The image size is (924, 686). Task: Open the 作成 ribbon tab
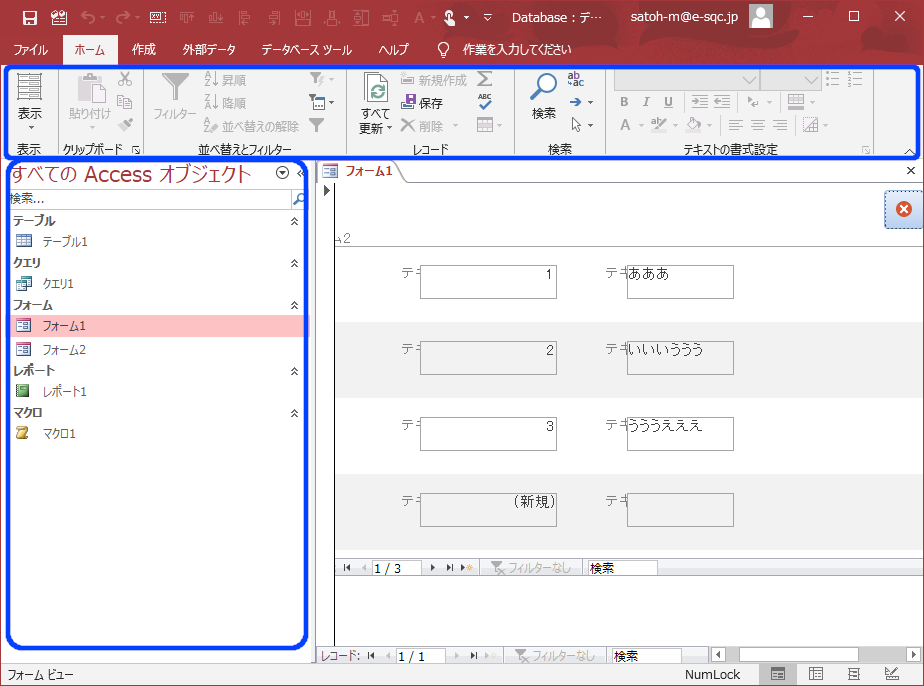tap(144, 49)
